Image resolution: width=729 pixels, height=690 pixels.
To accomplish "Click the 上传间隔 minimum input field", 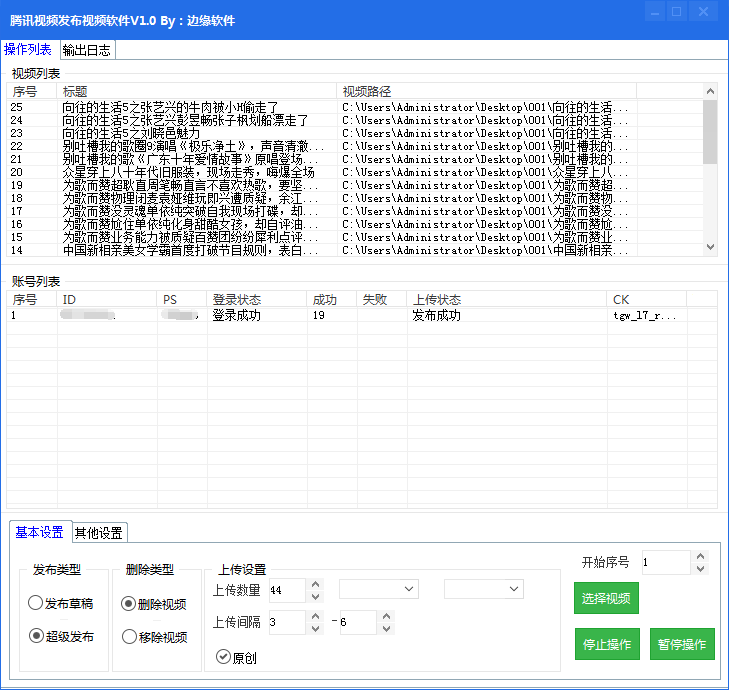I will pos(287,622).
